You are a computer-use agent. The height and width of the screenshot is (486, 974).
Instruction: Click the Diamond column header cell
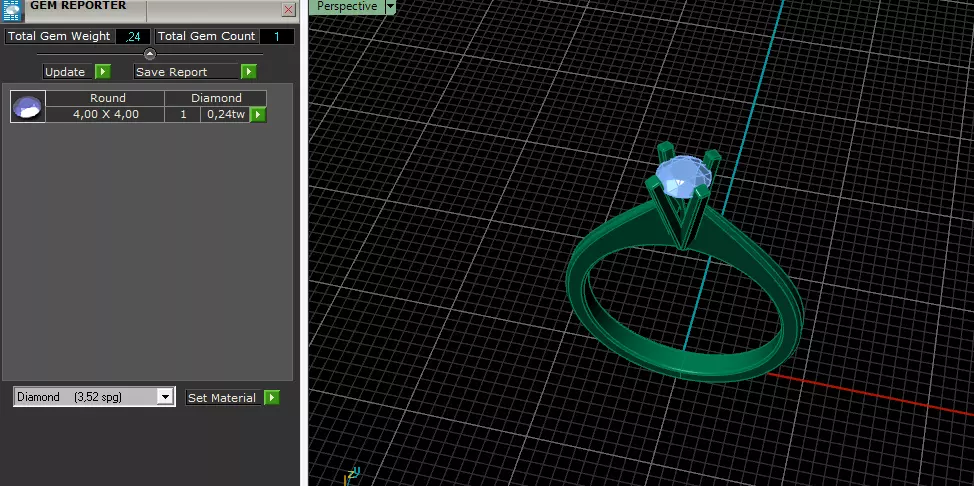tap(216, 98)
